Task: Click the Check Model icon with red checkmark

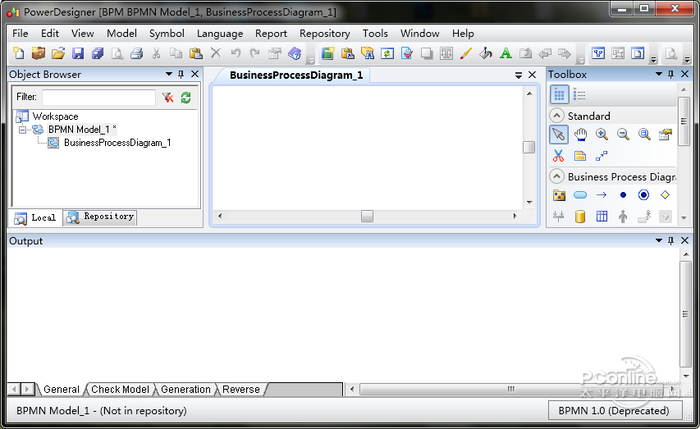Action: (407, 54)
